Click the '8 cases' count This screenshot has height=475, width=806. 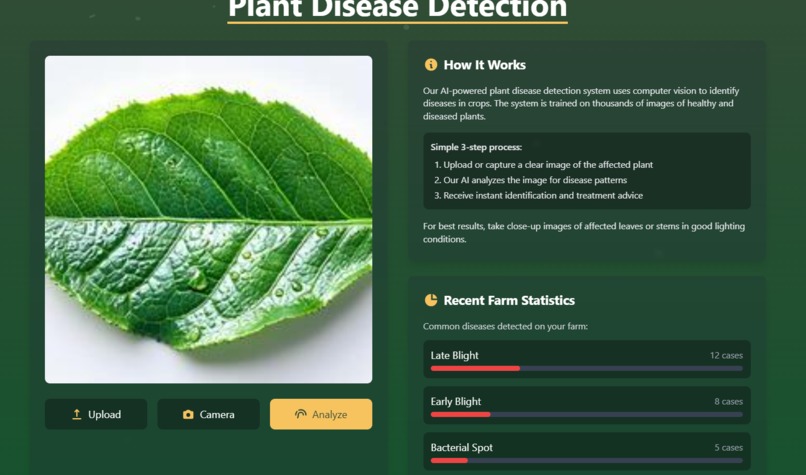coord(728,401)
